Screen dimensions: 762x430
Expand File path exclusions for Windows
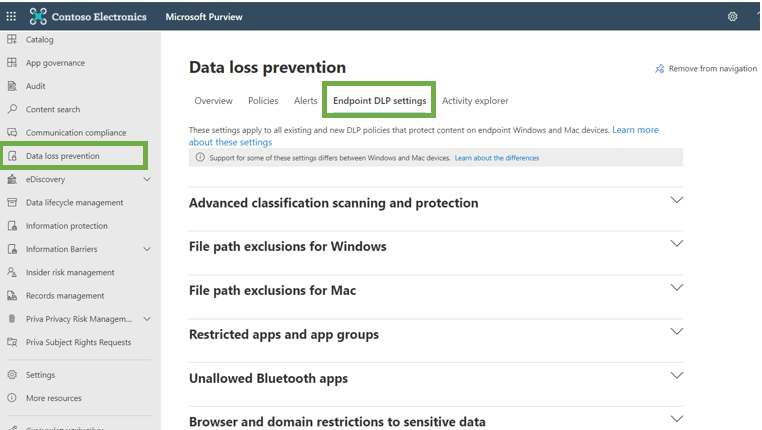(x=676, y=244)
